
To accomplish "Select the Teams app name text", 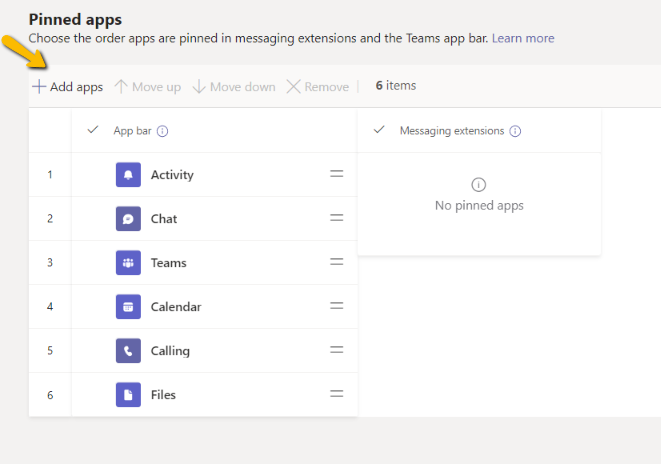I will 169,263.
